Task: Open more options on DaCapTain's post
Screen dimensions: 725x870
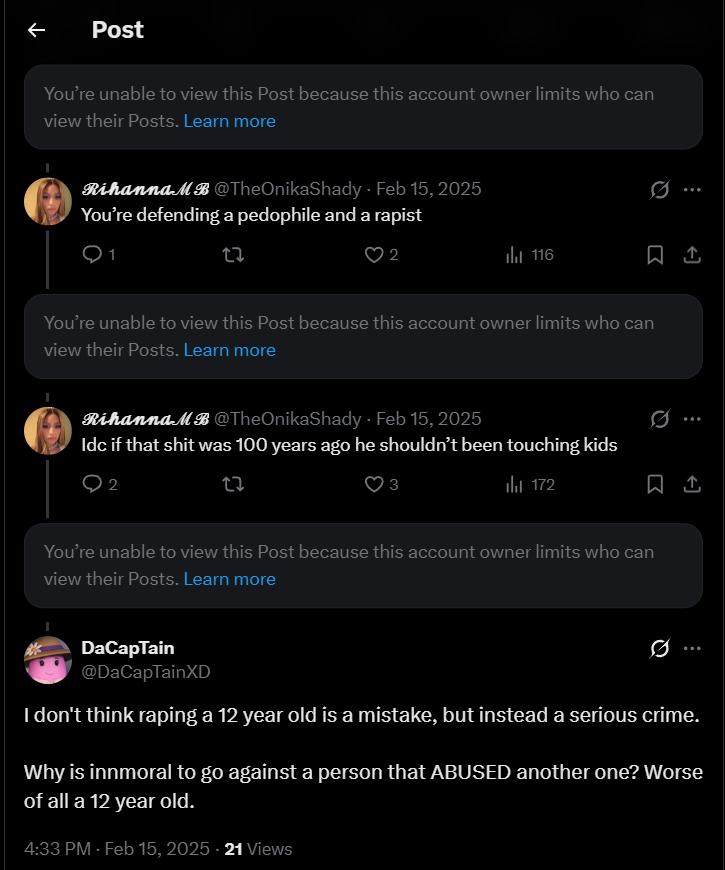Action: pyautogui.click(x=692, y=648)
